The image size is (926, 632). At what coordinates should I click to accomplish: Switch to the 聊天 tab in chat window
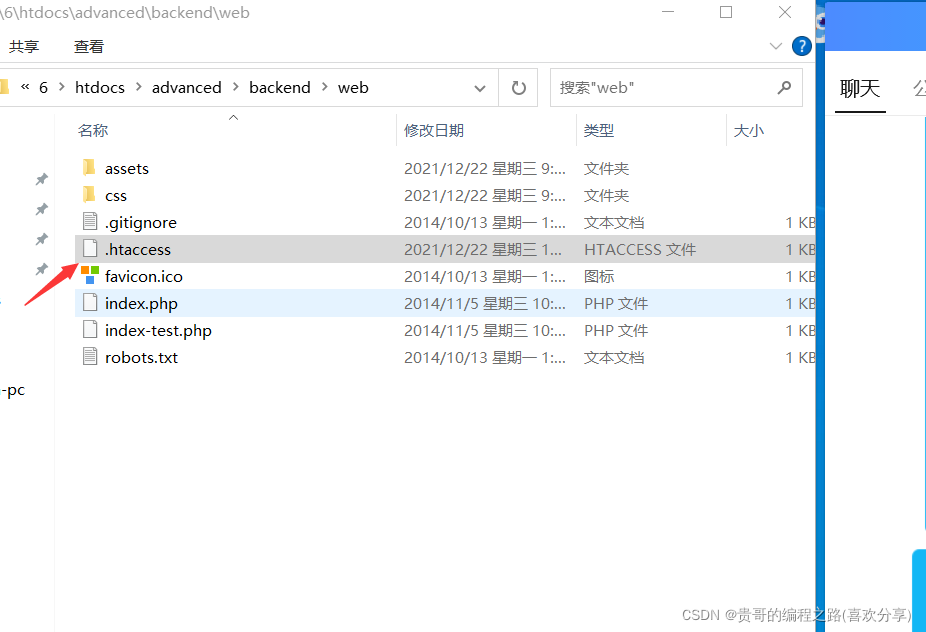click(860, 89)
